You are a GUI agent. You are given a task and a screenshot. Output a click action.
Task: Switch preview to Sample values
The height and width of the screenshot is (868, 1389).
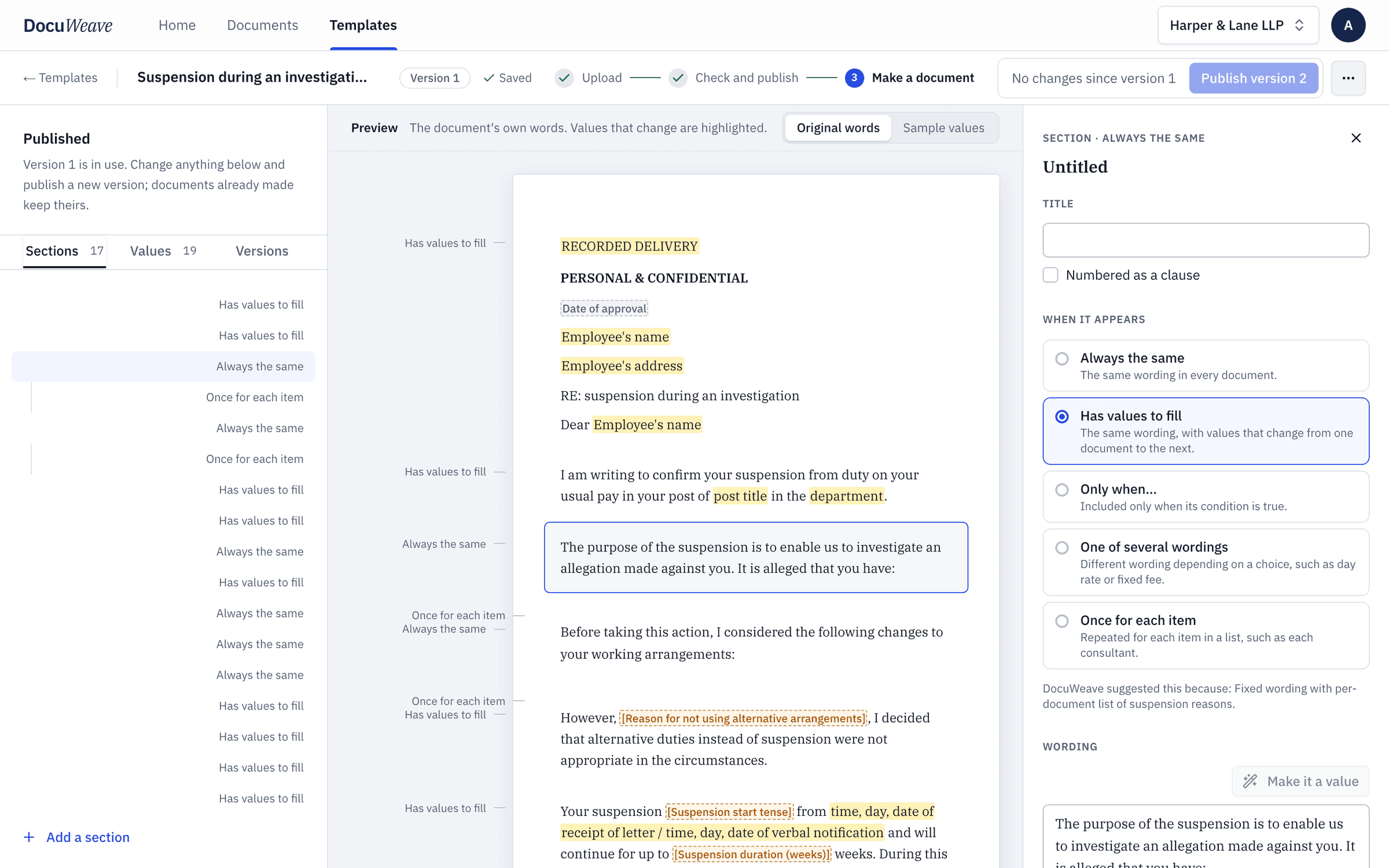point(943,127)
